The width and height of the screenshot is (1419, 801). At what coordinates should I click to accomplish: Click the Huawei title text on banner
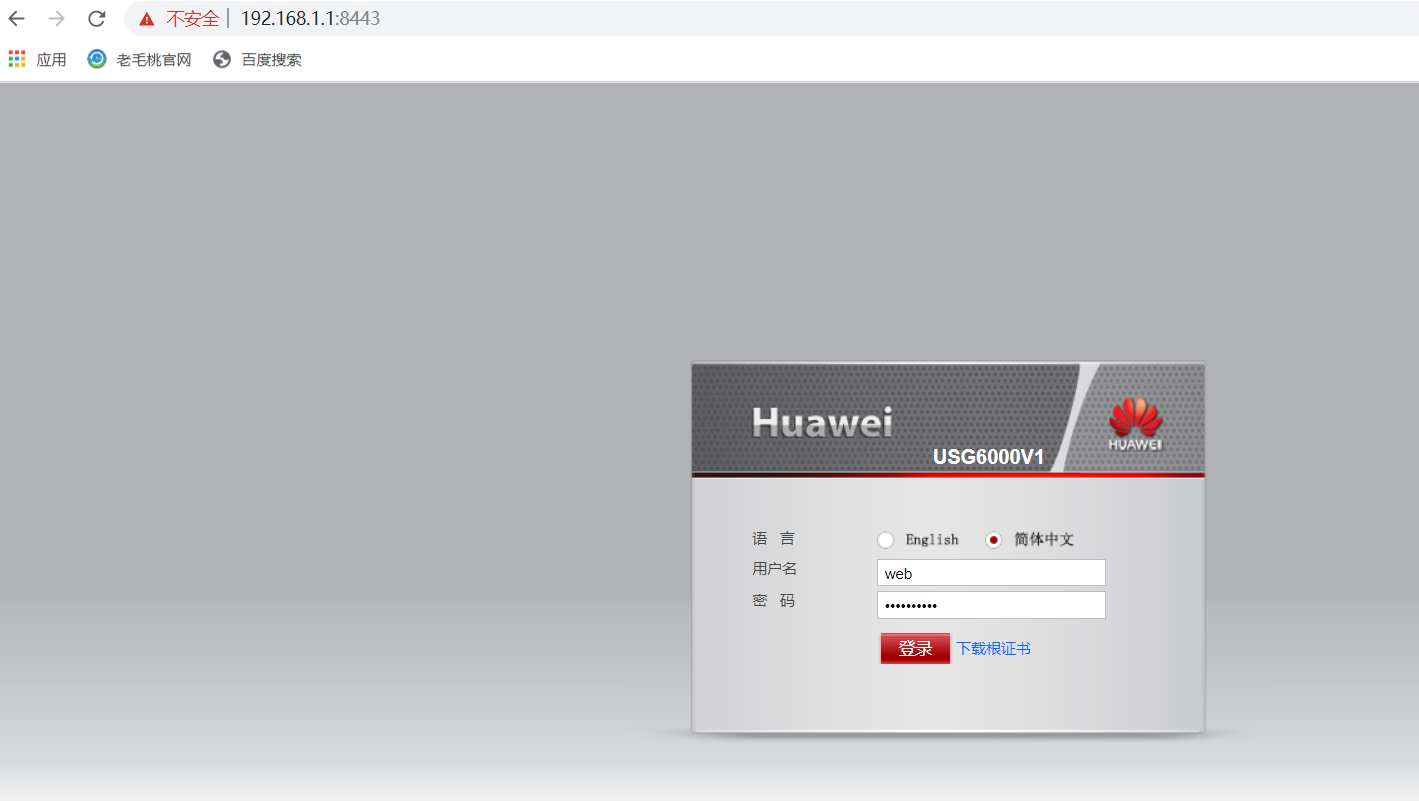[822, 422]
